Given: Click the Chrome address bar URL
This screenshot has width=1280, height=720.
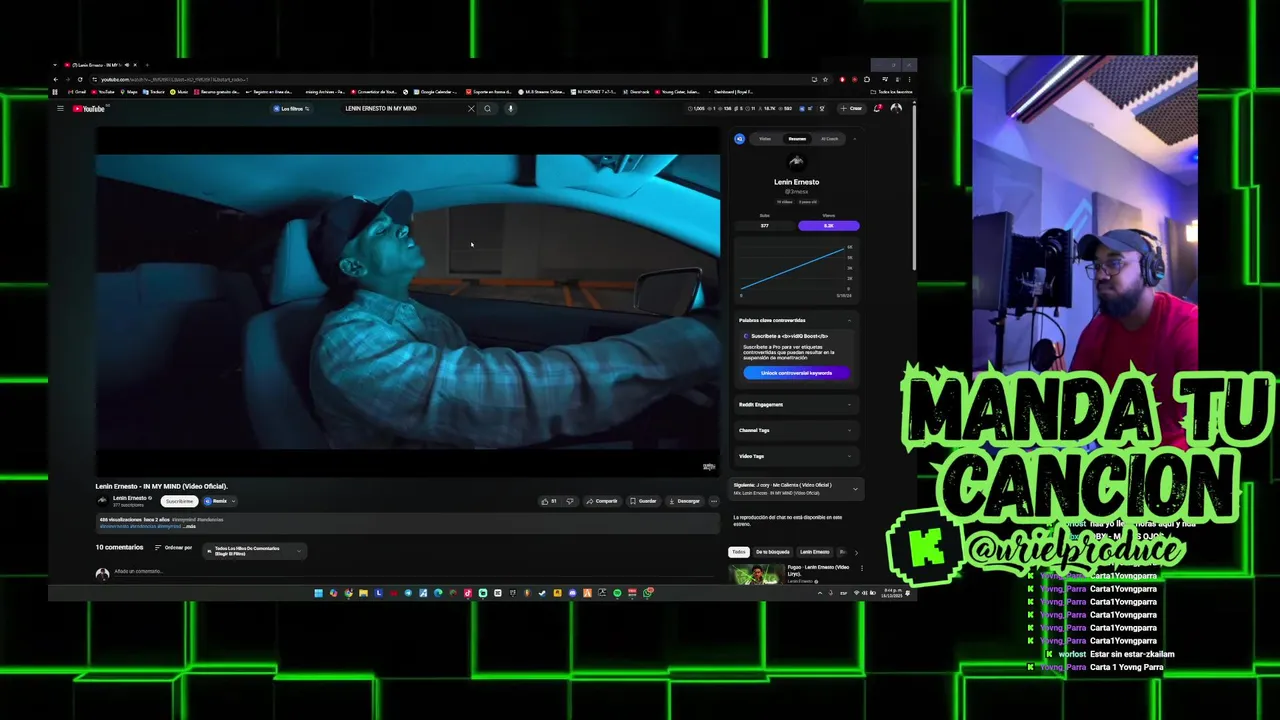Looking at the screenshot, I should 174,79.
